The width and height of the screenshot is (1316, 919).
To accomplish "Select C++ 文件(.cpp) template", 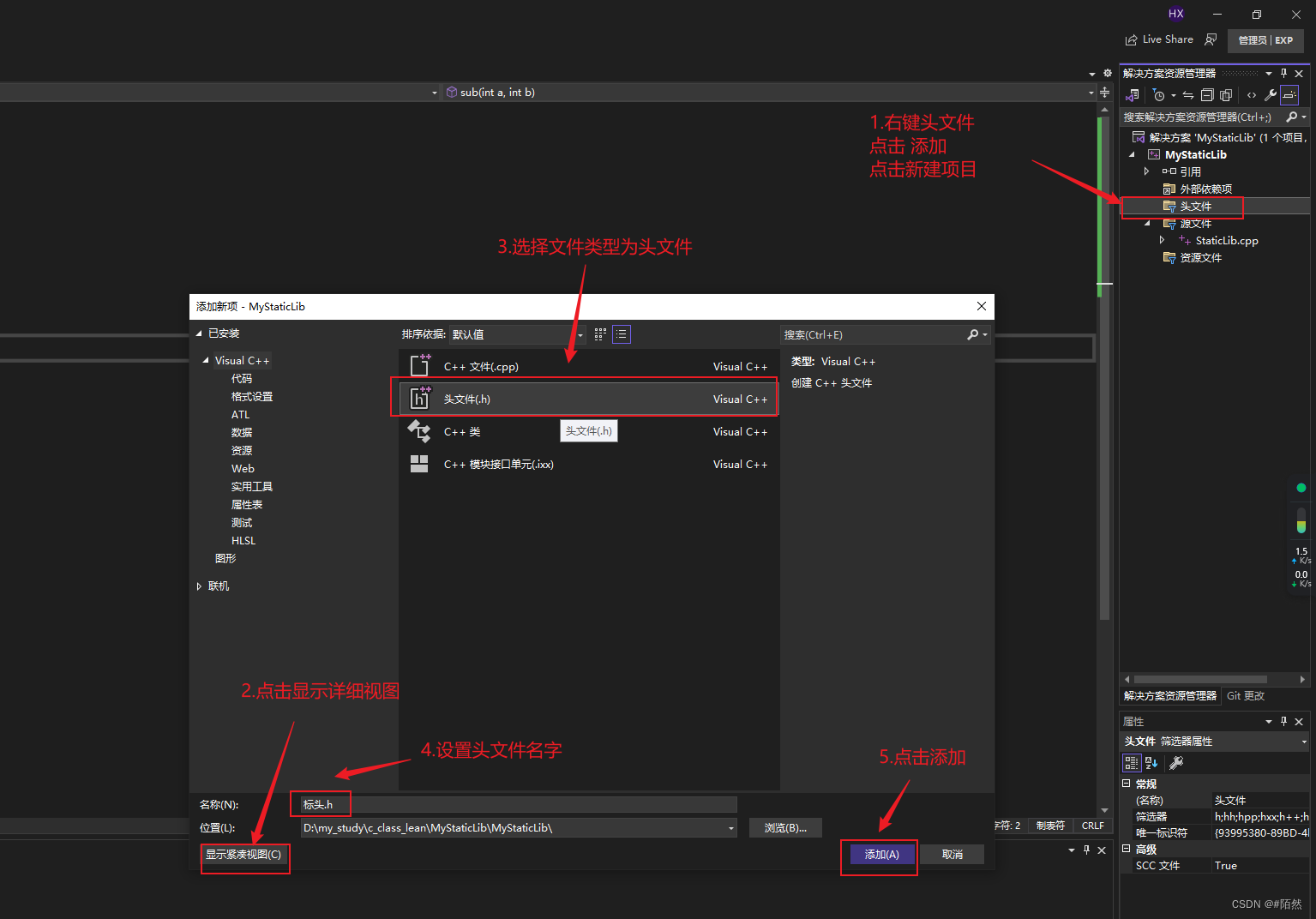I will (x=589, y=366).
